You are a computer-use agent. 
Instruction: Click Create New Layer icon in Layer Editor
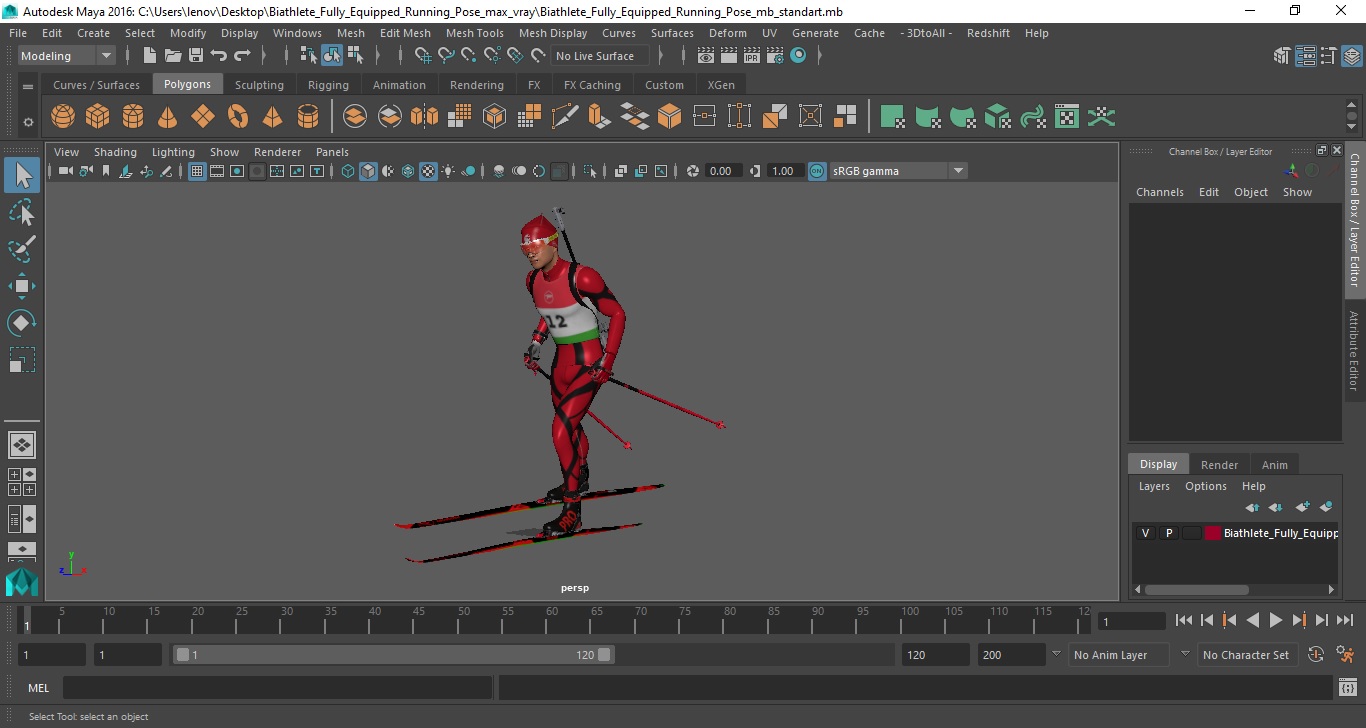pos(1302,507)
